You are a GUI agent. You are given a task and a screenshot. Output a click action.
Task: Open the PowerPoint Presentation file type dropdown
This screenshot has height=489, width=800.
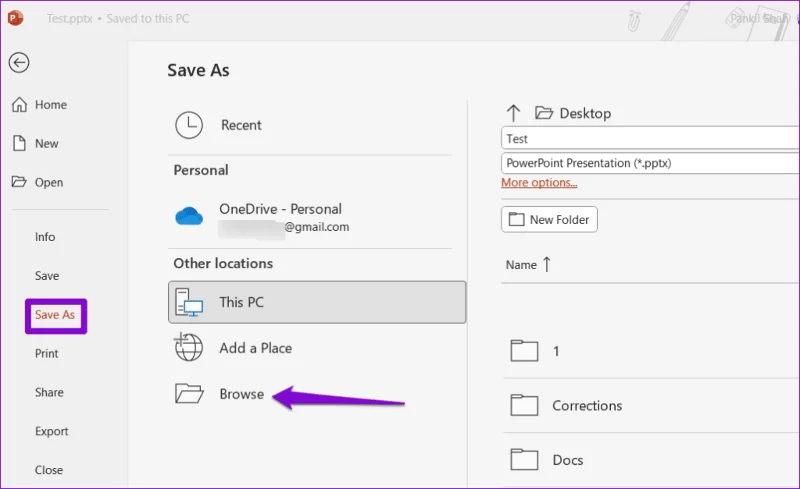pos(651,163)
